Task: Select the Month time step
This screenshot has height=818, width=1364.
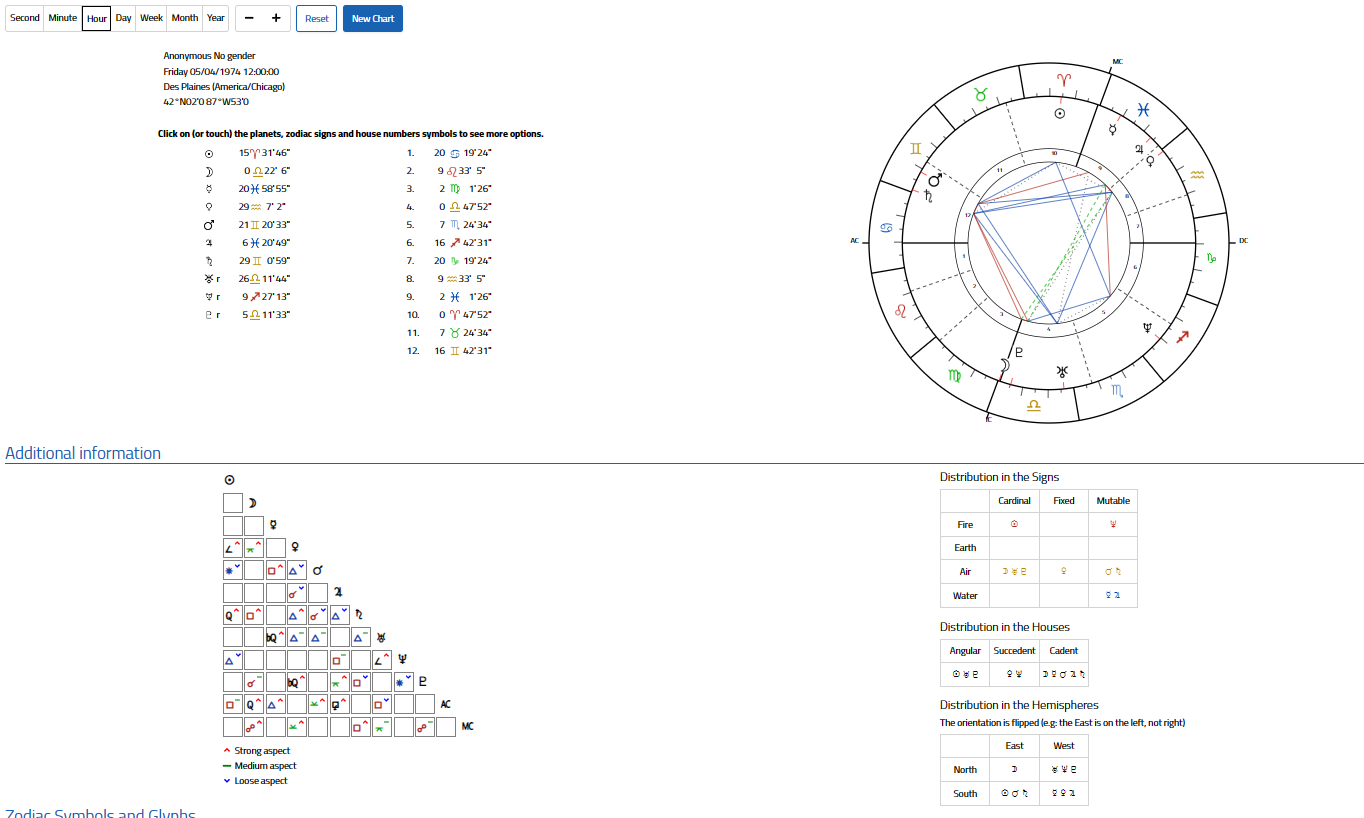Action: (184, 18)
